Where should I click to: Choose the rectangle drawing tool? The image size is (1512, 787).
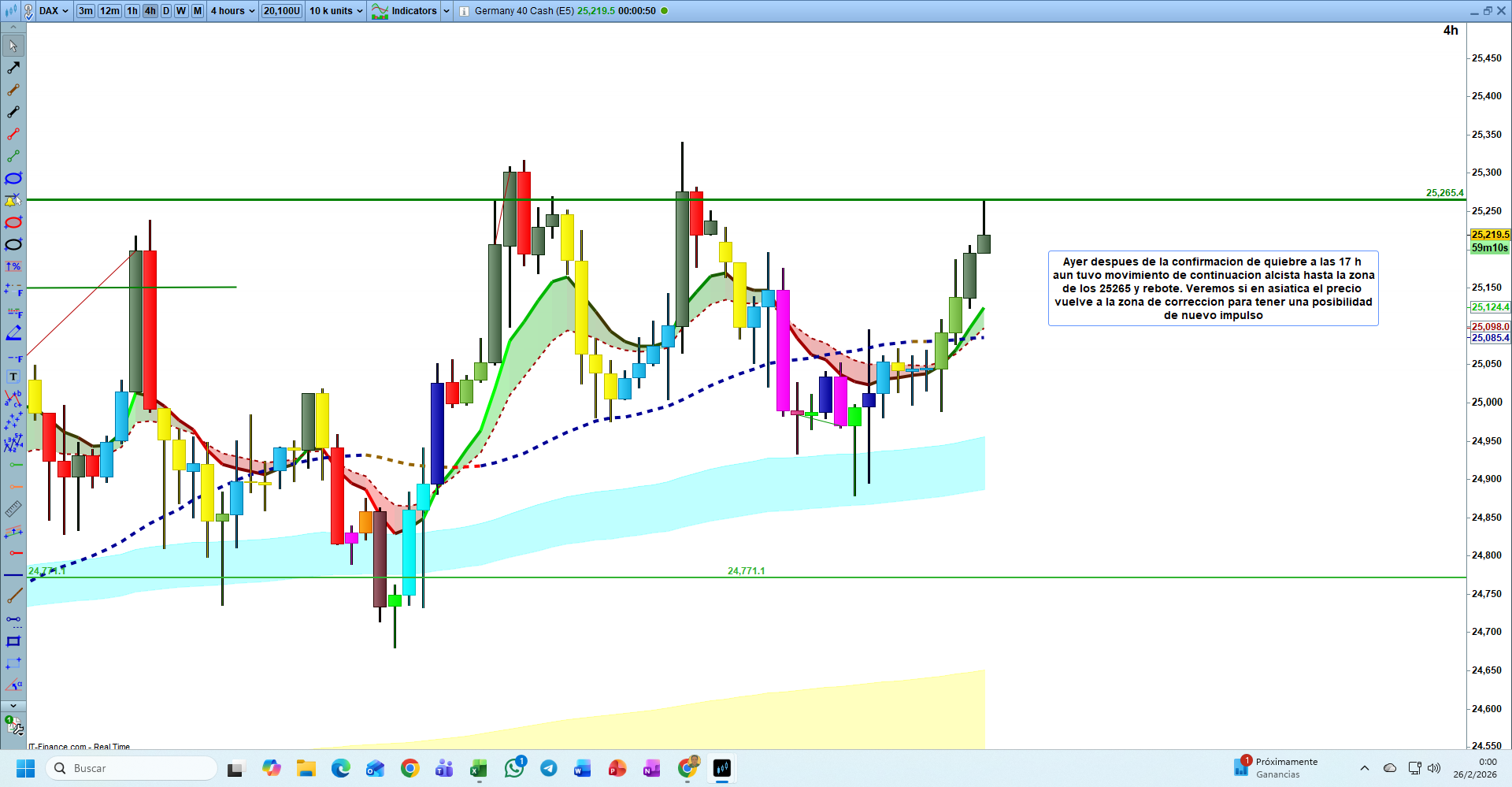(x=13, y=641)
